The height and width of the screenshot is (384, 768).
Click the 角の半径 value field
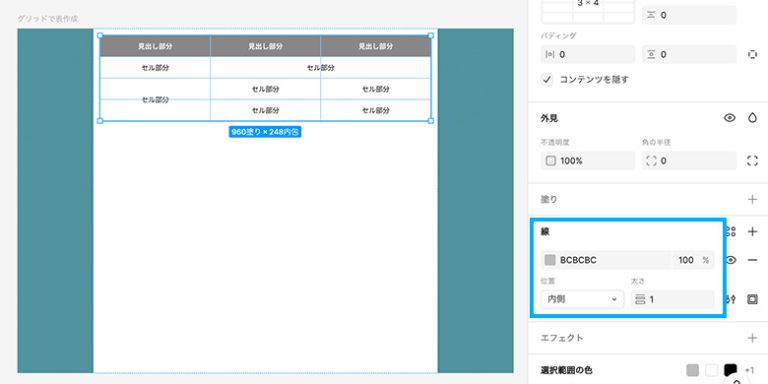(x=689, y=161)
